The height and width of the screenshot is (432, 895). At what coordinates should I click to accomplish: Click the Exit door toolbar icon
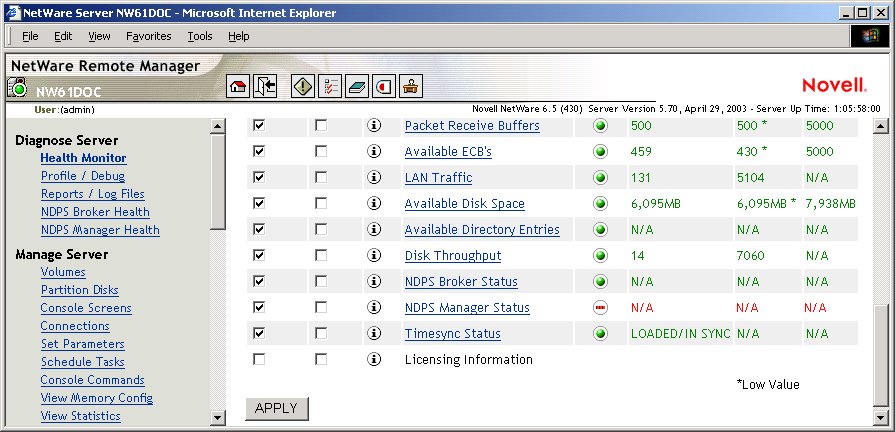coord(265,86)
